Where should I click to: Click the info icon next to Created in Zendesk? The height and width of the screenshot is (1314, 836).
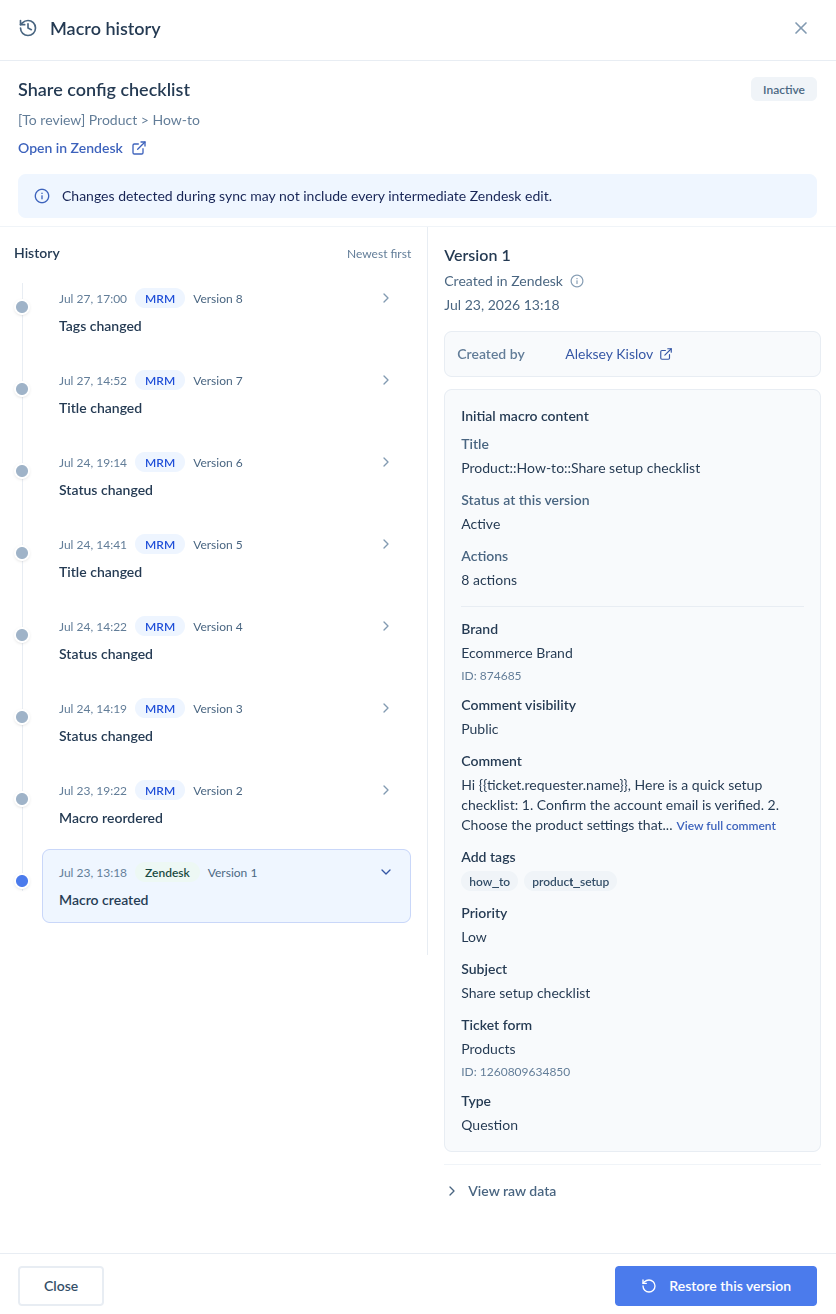577,281
